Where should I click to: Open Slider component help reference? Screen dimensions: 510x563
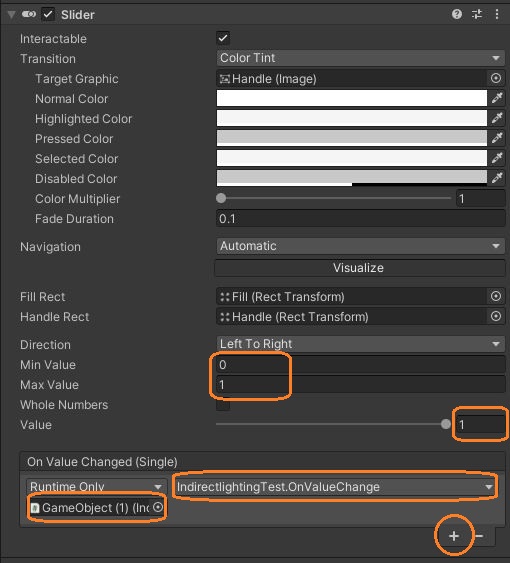point(456,14)
